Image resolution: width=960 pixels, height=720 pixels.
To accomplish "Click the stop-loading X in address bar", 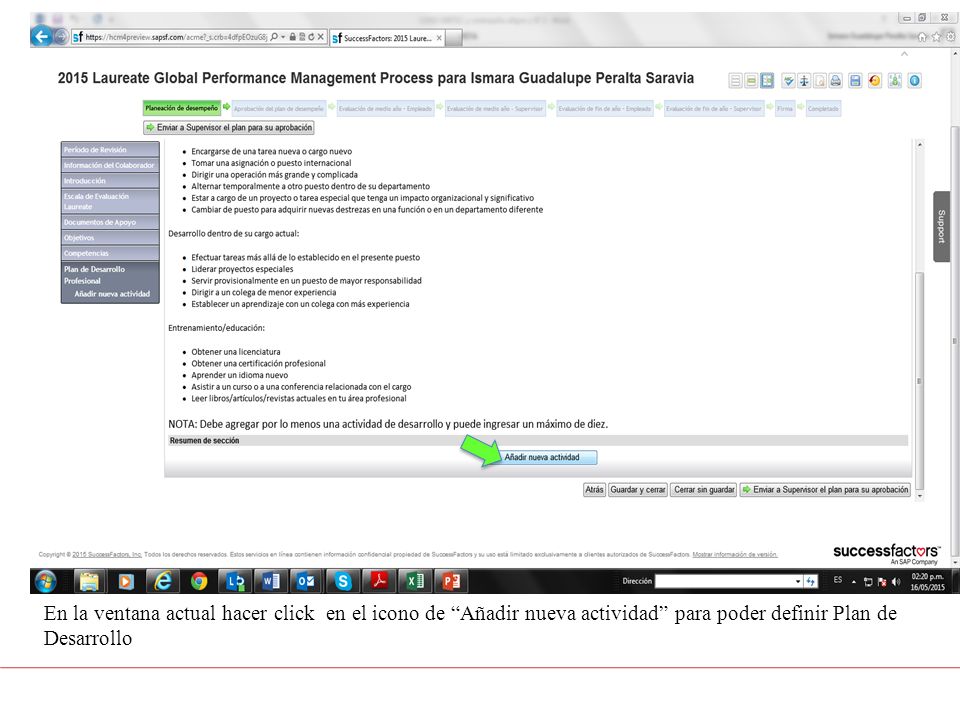I will tap(320, 37).
